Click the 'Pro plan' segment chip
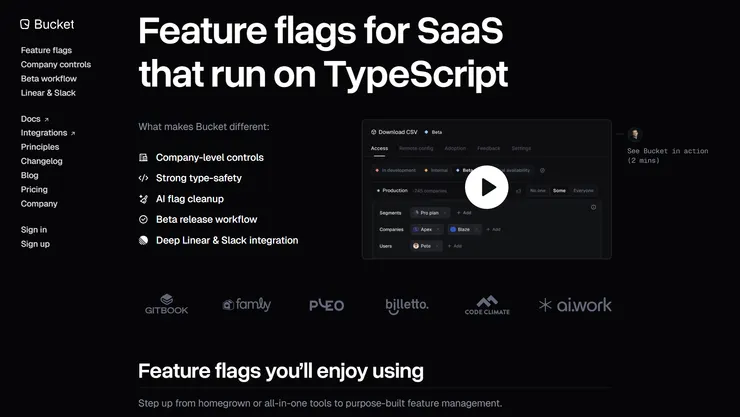The image size is (740, 417). (x=430, y=213)
